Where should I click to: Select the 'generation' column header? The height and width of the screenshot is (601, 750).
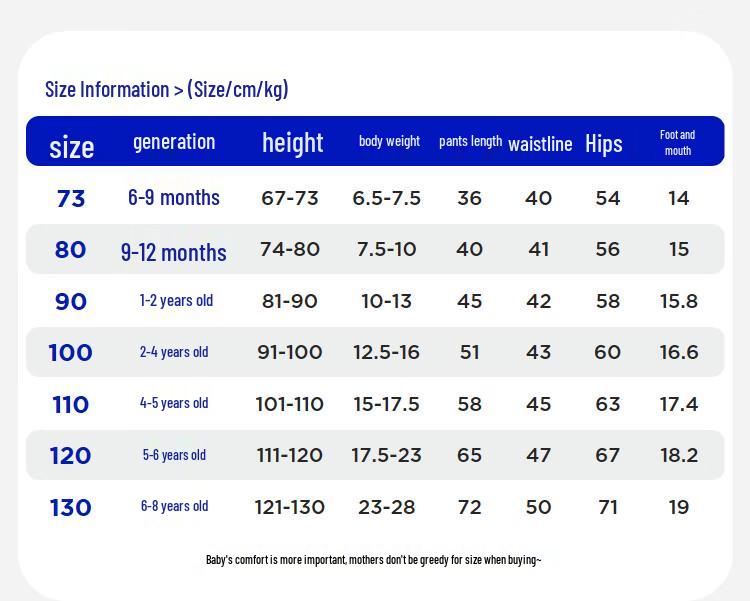pyautogui.click(x=174, y=142)
